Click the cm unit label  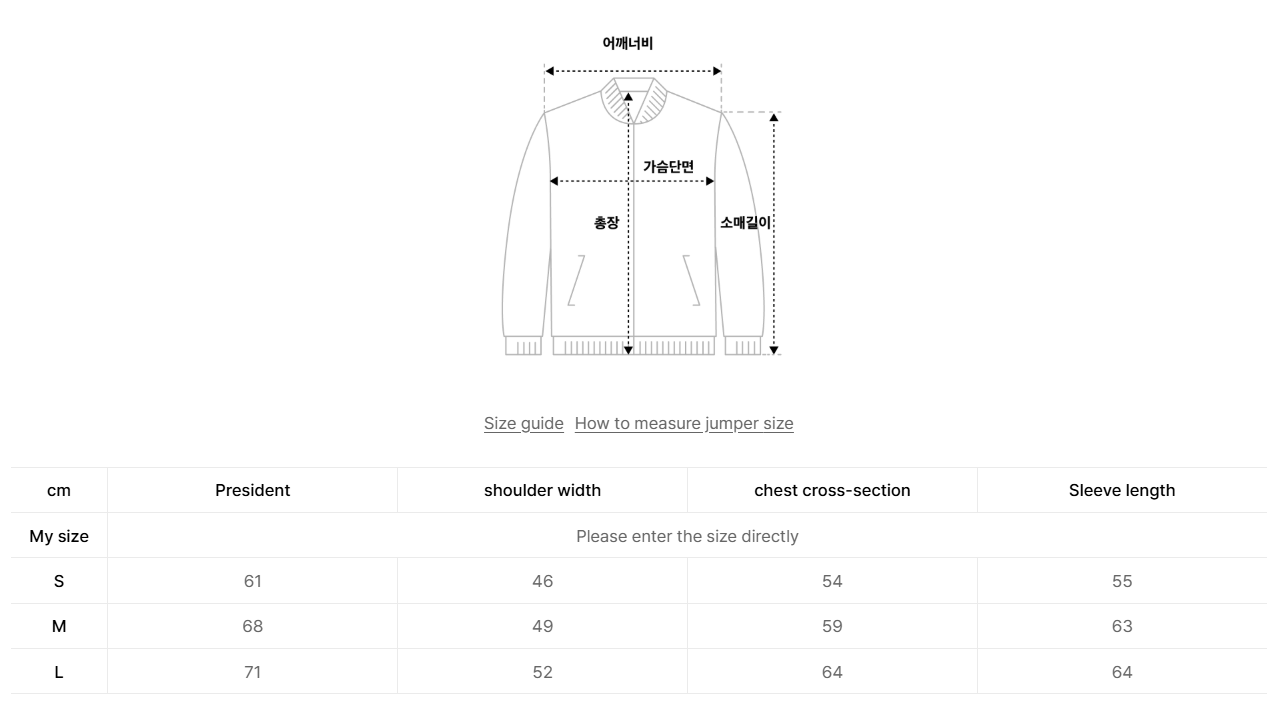[59, 490]
